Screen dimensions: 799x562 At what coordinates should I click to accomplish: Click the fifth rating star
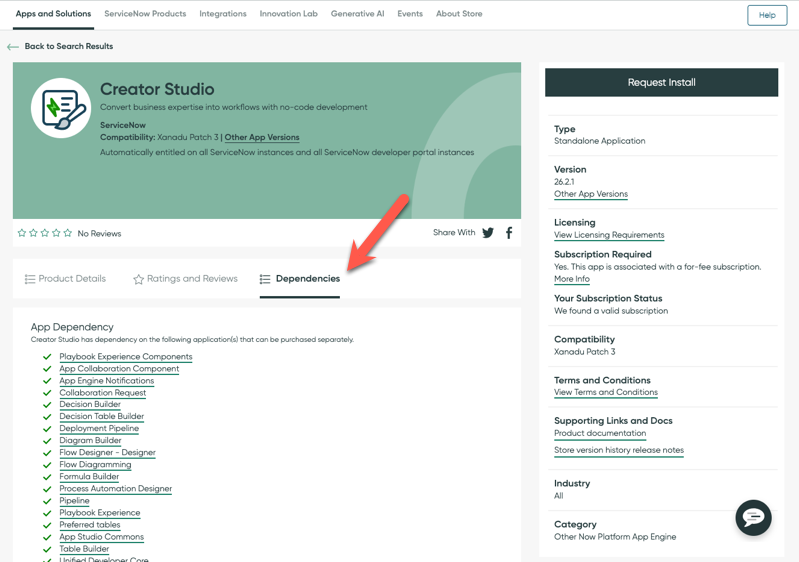68,233
